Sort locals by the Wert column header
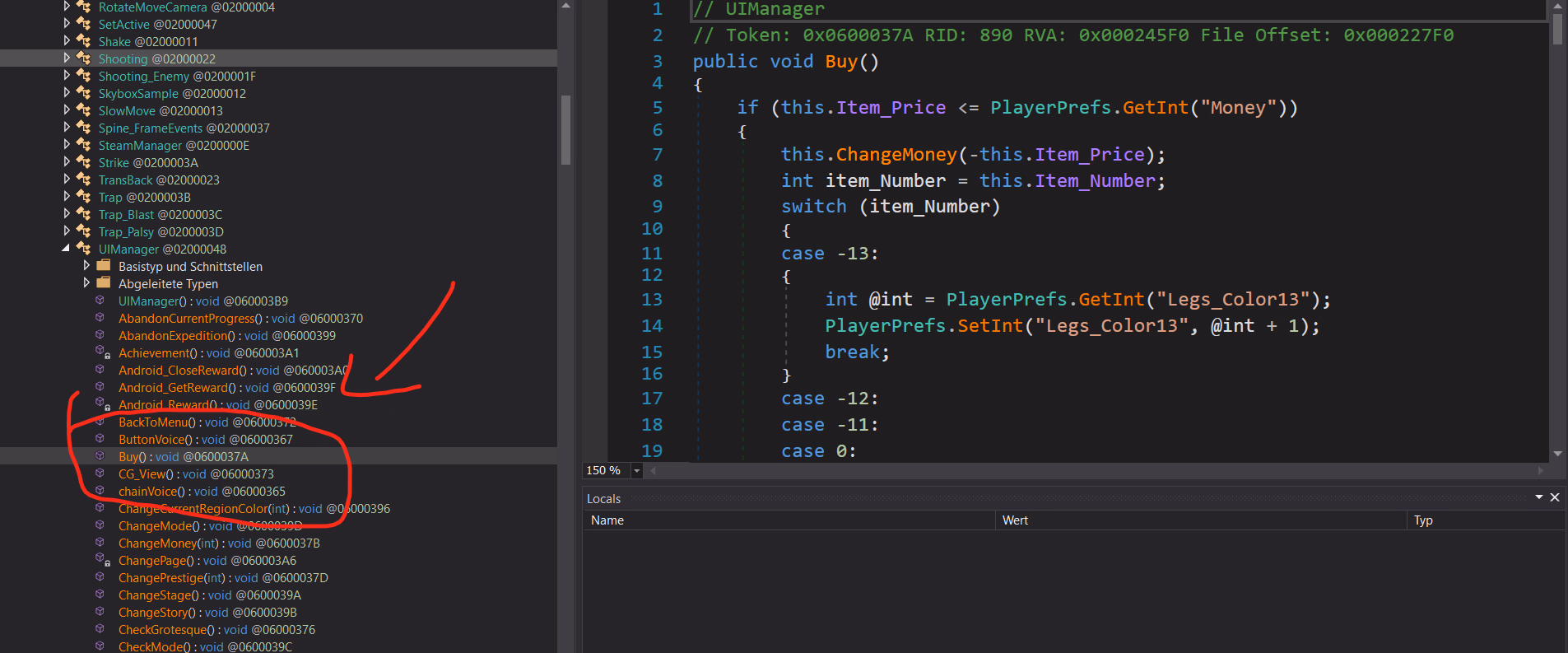Viewport: 1568px width, 653px height. [1015, 520]
